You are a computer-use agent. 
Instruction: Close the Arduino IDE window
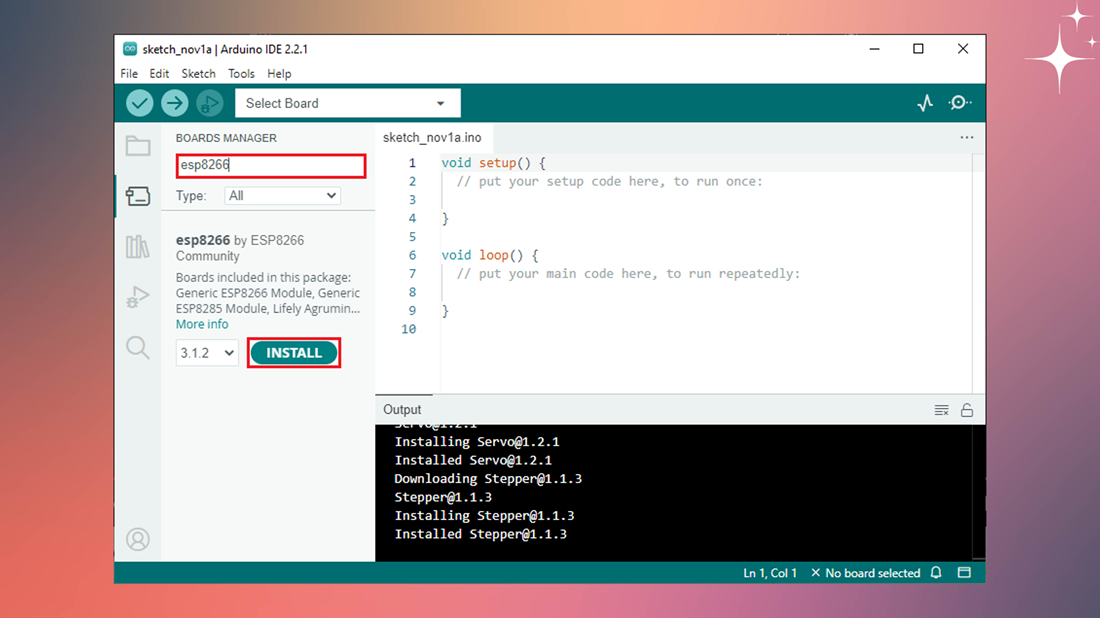(963, 48)
